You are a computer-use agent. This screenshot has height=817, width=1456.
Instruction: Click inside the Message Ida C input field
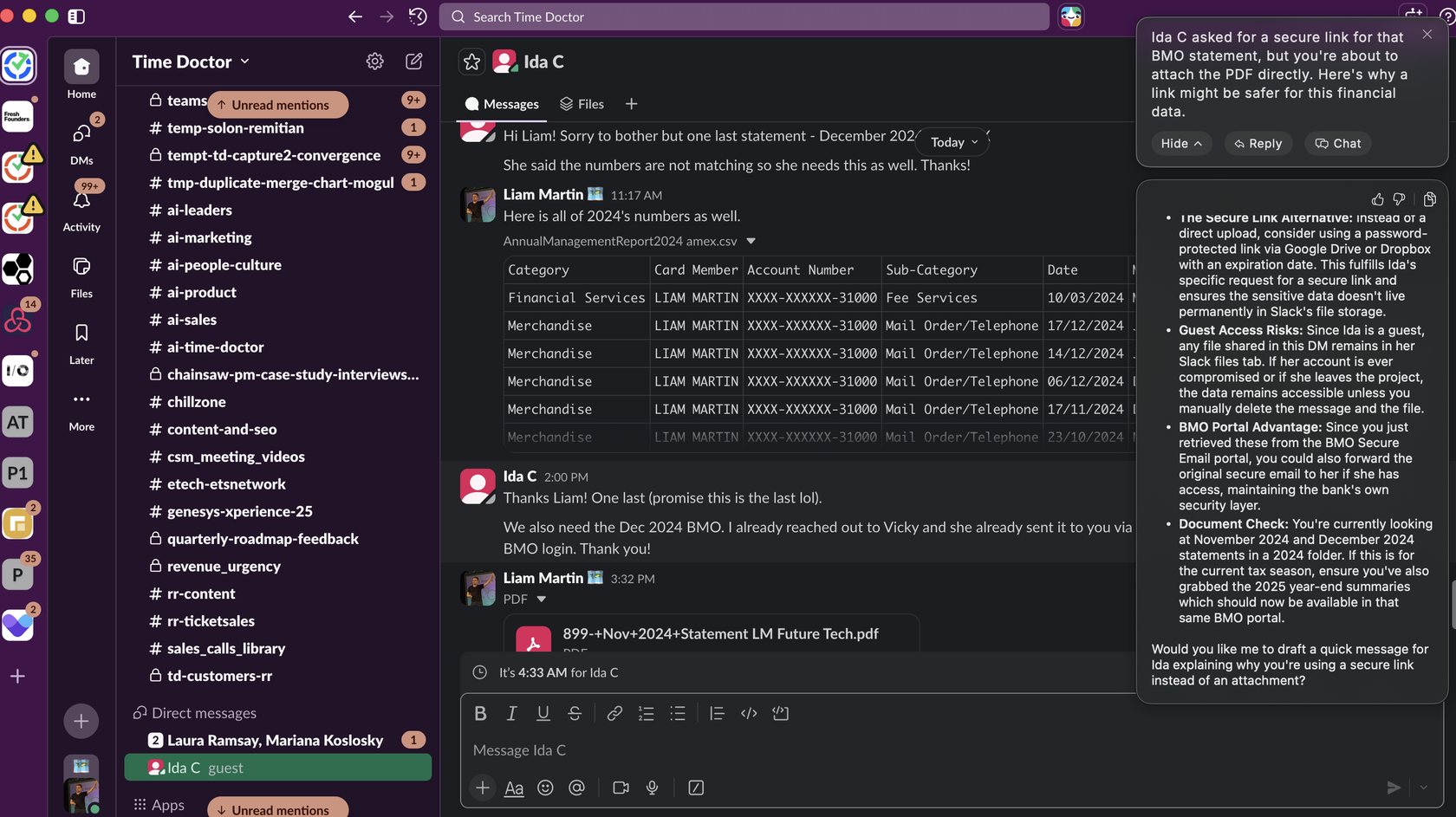[x=780, y=750]
